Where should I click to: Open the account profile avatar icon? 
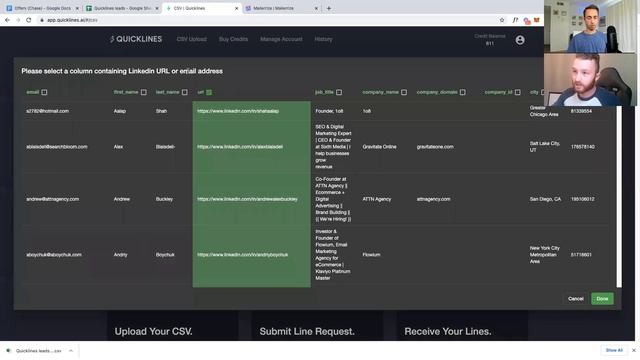(x=520, y=40)
